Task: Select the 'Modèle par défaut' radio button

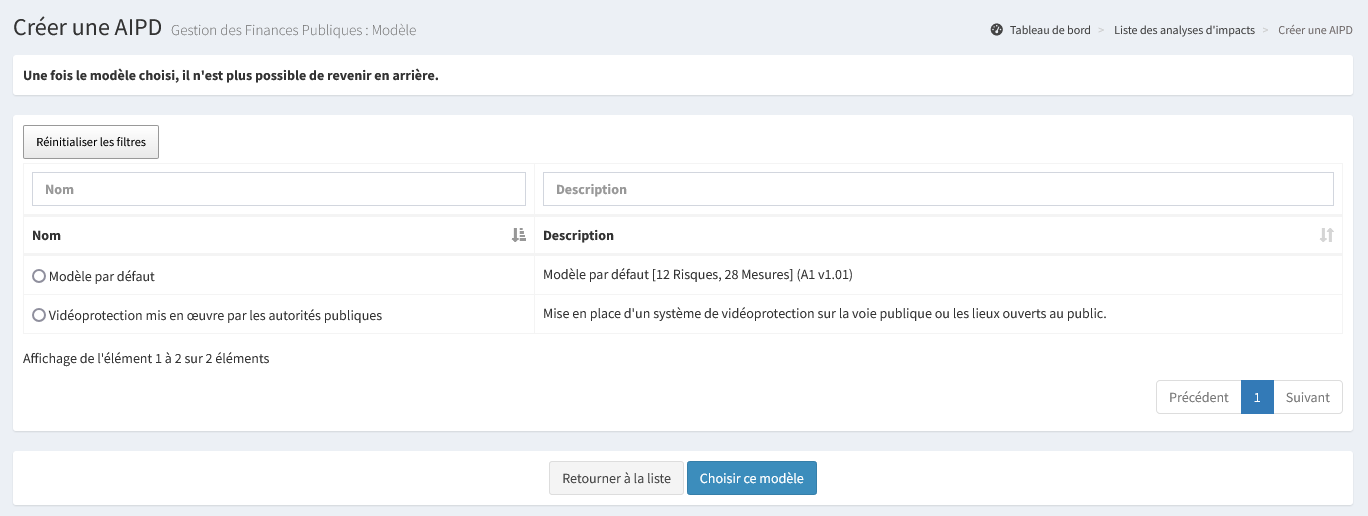Action: (39, 276)
